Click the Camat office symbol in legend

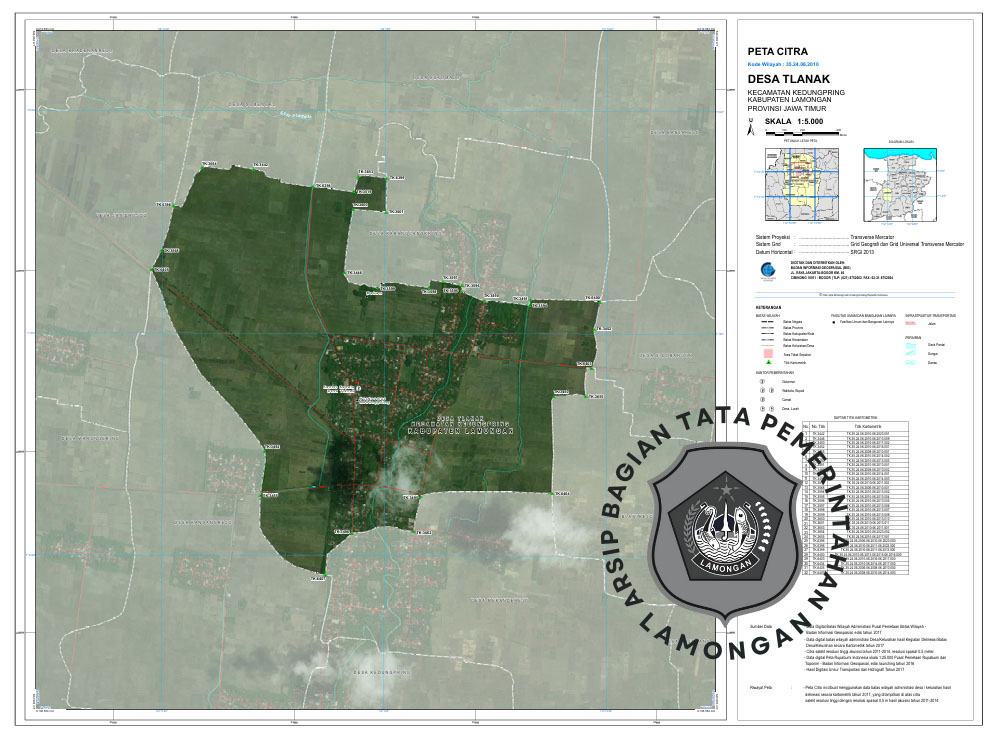pyautogui.click(x=762, y=399)
